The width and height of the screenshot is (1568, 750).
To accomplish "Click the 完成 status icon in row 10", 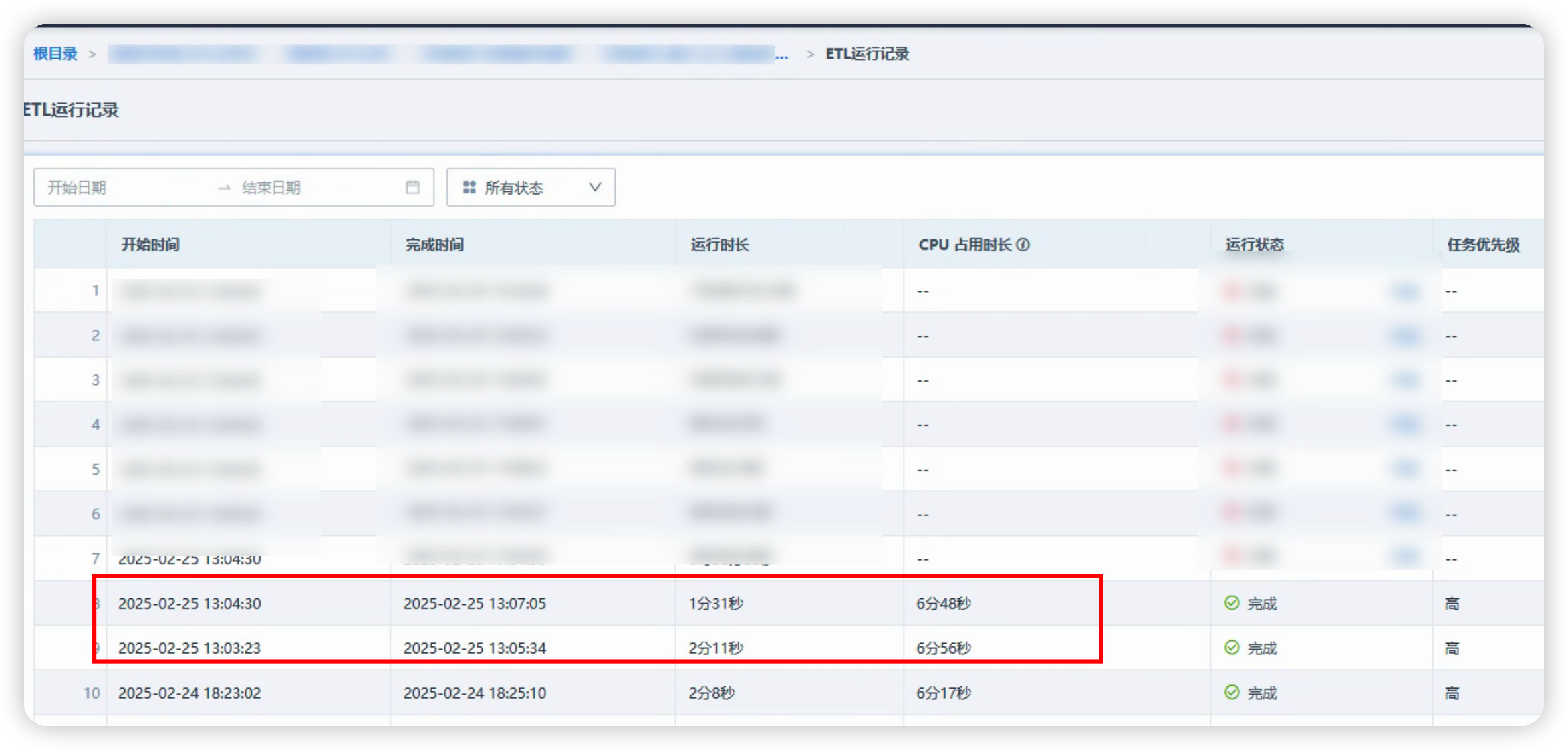I will [x=1232, y=693].
